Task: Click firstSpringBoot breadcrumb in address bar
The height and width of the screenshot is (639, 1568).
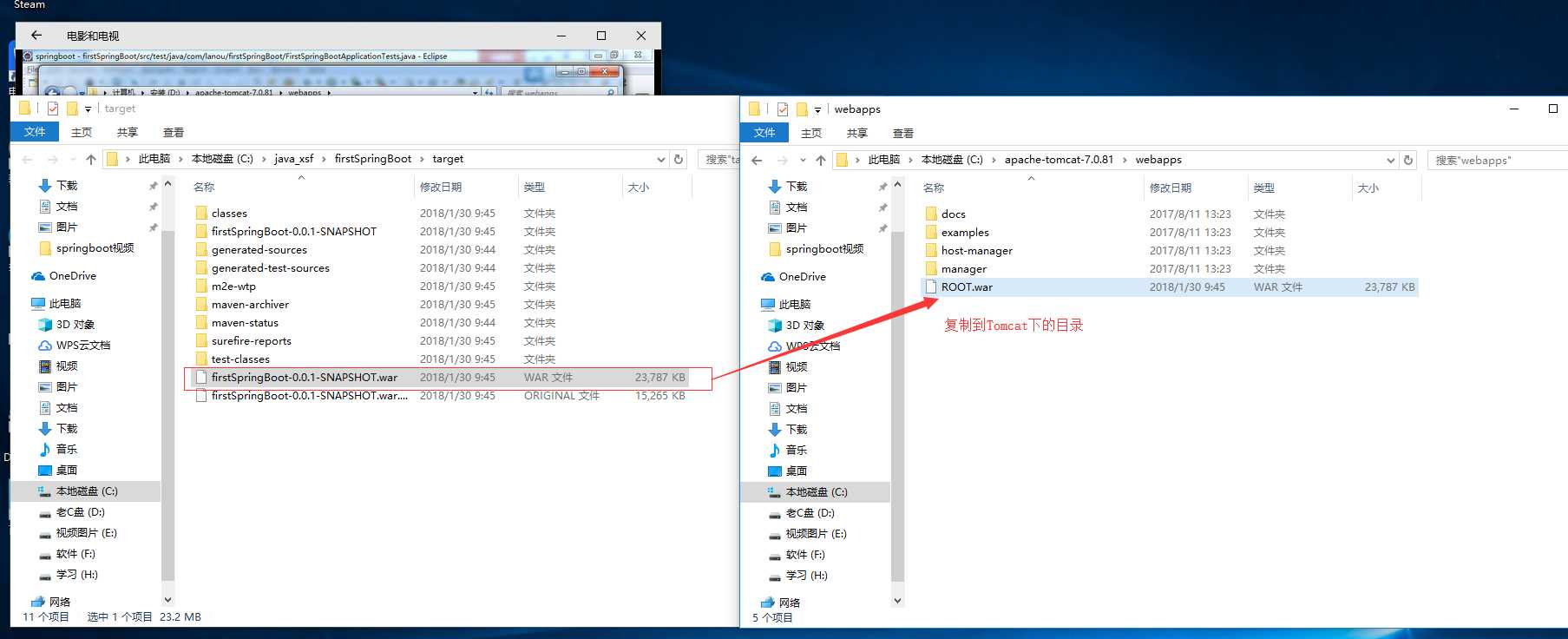Action: 373,159
